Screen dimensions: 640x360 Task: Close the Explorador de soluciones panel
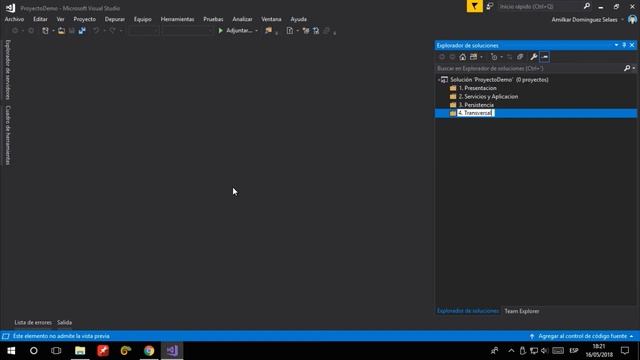(x=632, y=45)
